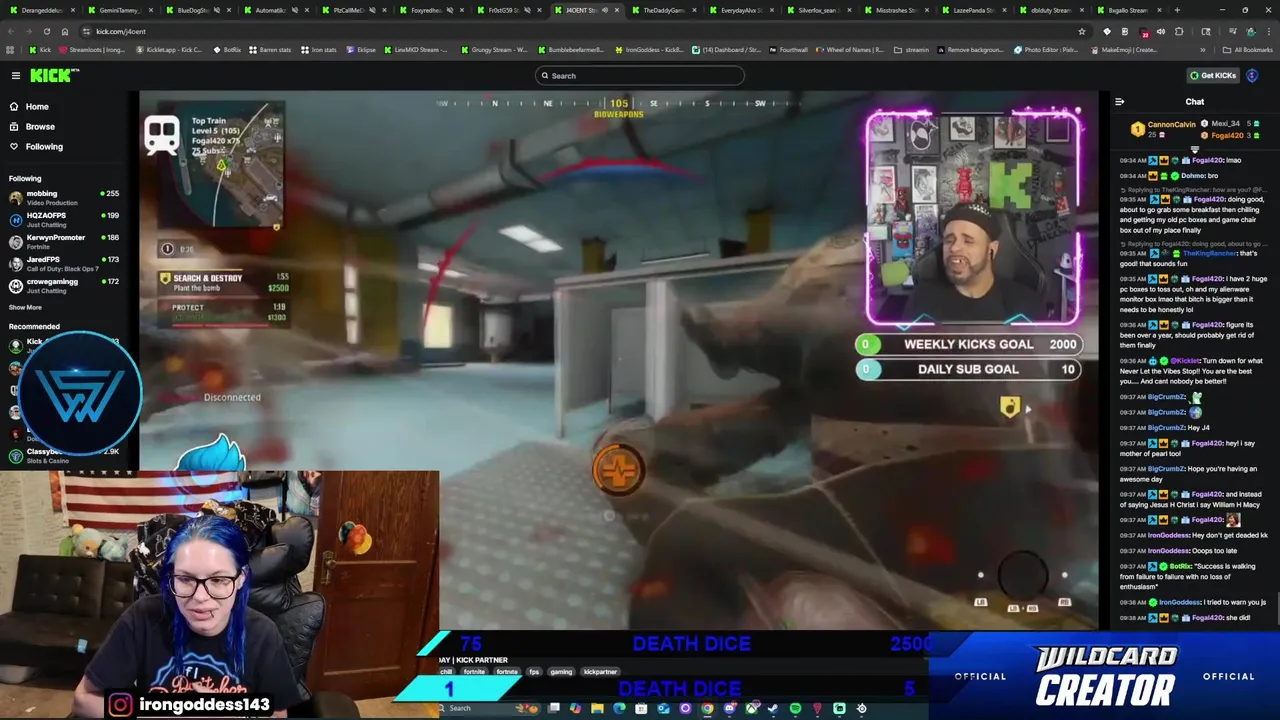Image resolution: width=1280 pixels, height=720 pixels.
Task: Bookmark this page with star icon
Action: 1082,31
